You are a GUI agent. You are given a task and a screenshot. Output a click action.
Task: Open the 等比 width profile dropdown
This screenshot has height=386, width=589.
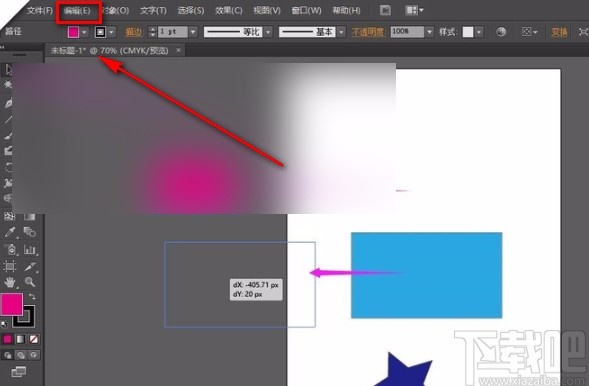pyautogui.click(x=268, y=32)
